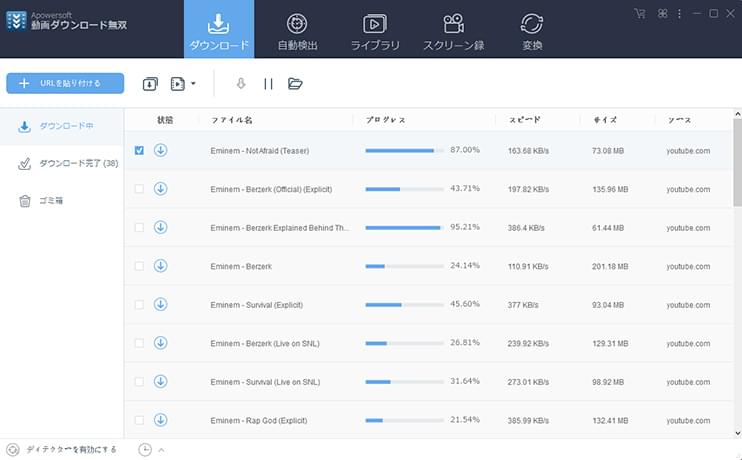Screen dimensions: 742x460
Task: Click the サイズ column header
Action: 605,120
